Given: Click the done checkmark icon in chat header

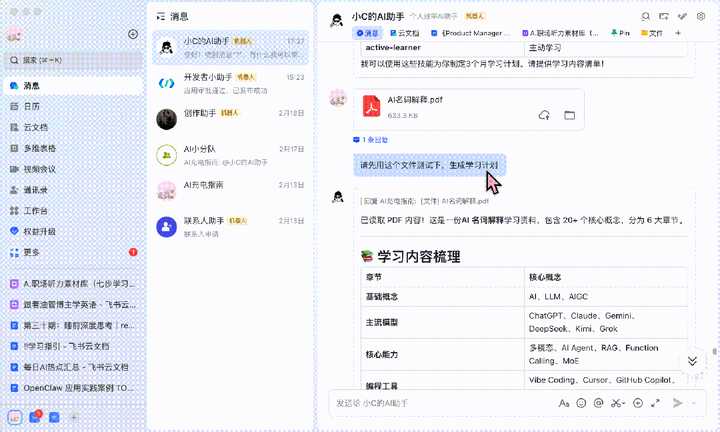Looking at the screenshot, I should 682,17.
